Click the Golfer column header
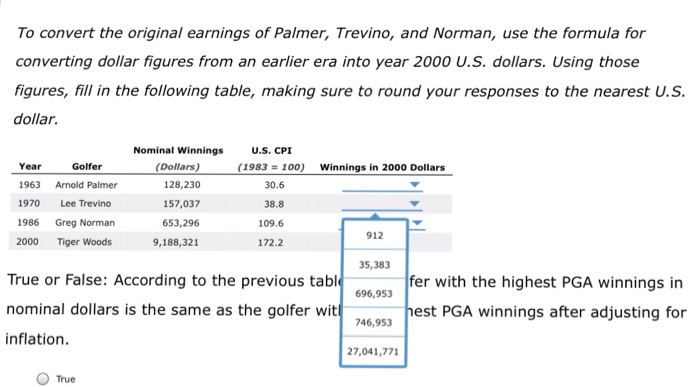 click(x=87, y=166)
